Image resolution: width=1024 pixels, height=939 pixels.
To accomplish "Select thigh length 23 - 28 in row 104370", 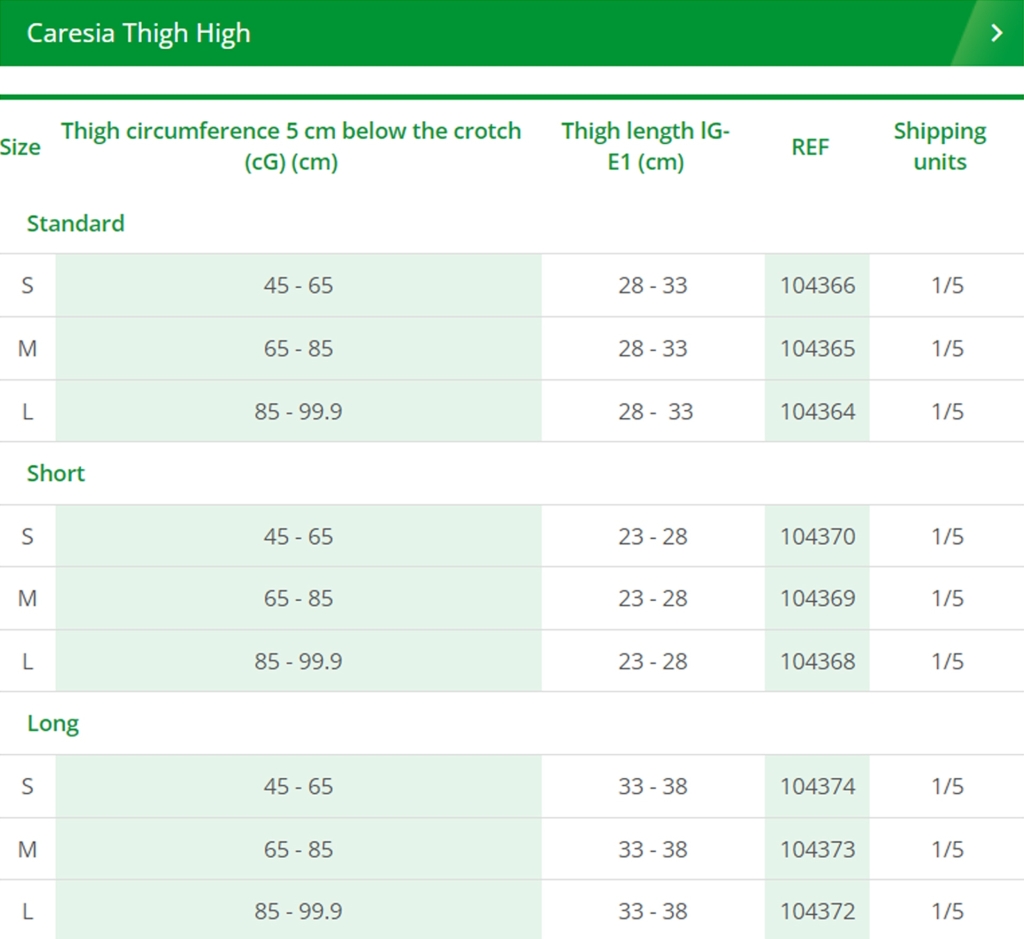I will (653, 536).
